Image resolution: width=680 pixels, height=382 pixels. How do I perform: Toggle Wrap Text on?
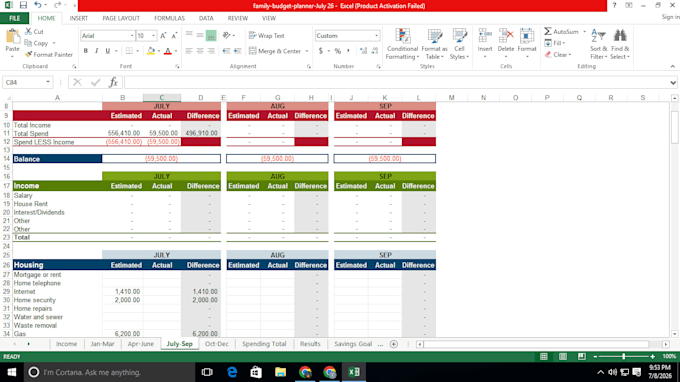(266, 36)
